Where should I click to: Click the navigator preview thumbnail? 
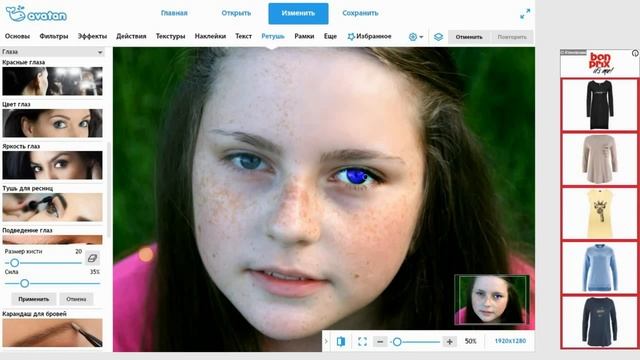(x=492, y=300)
